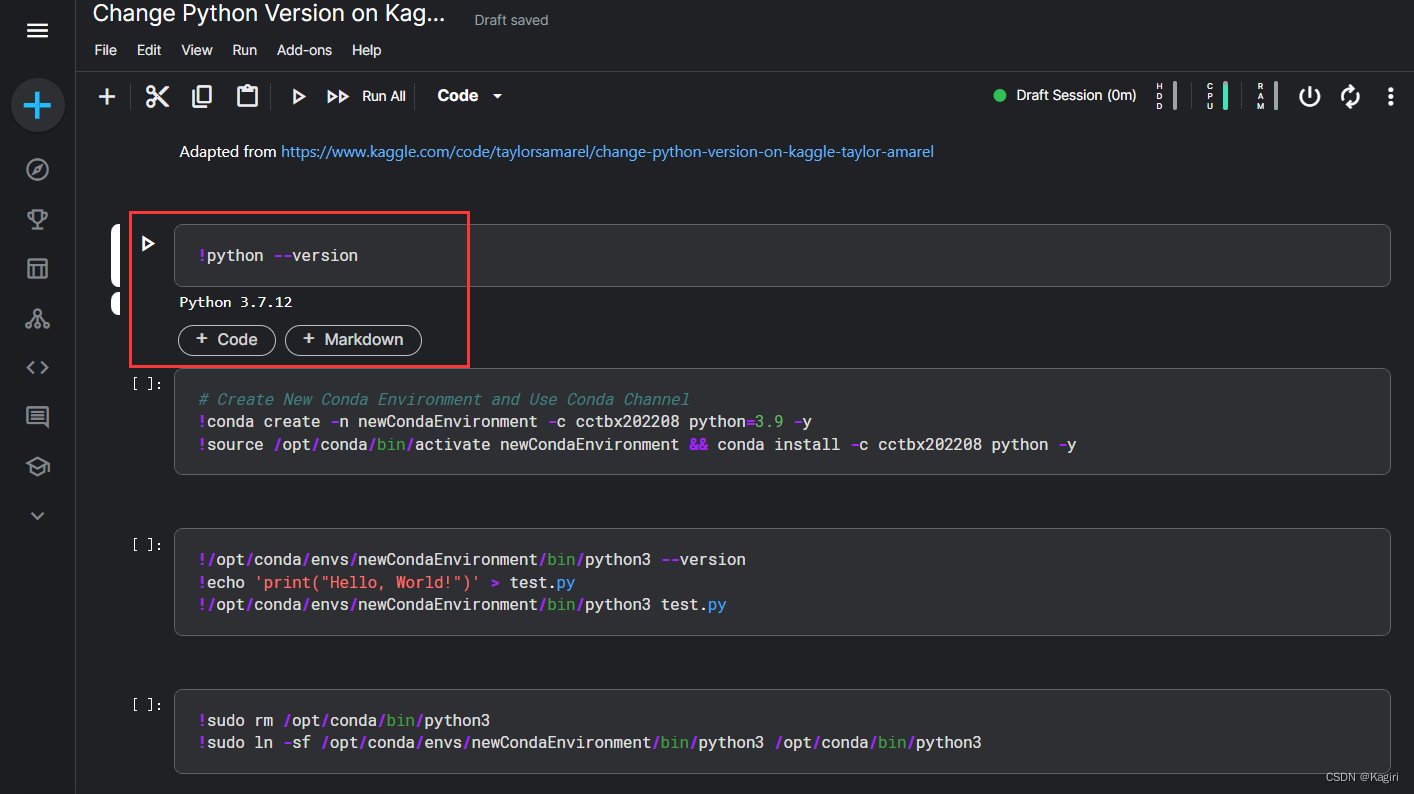Viewport: 1414px width, 794px height.
Task: Open the Home compass icon in sidebar
Action: (x=37, y=169)
